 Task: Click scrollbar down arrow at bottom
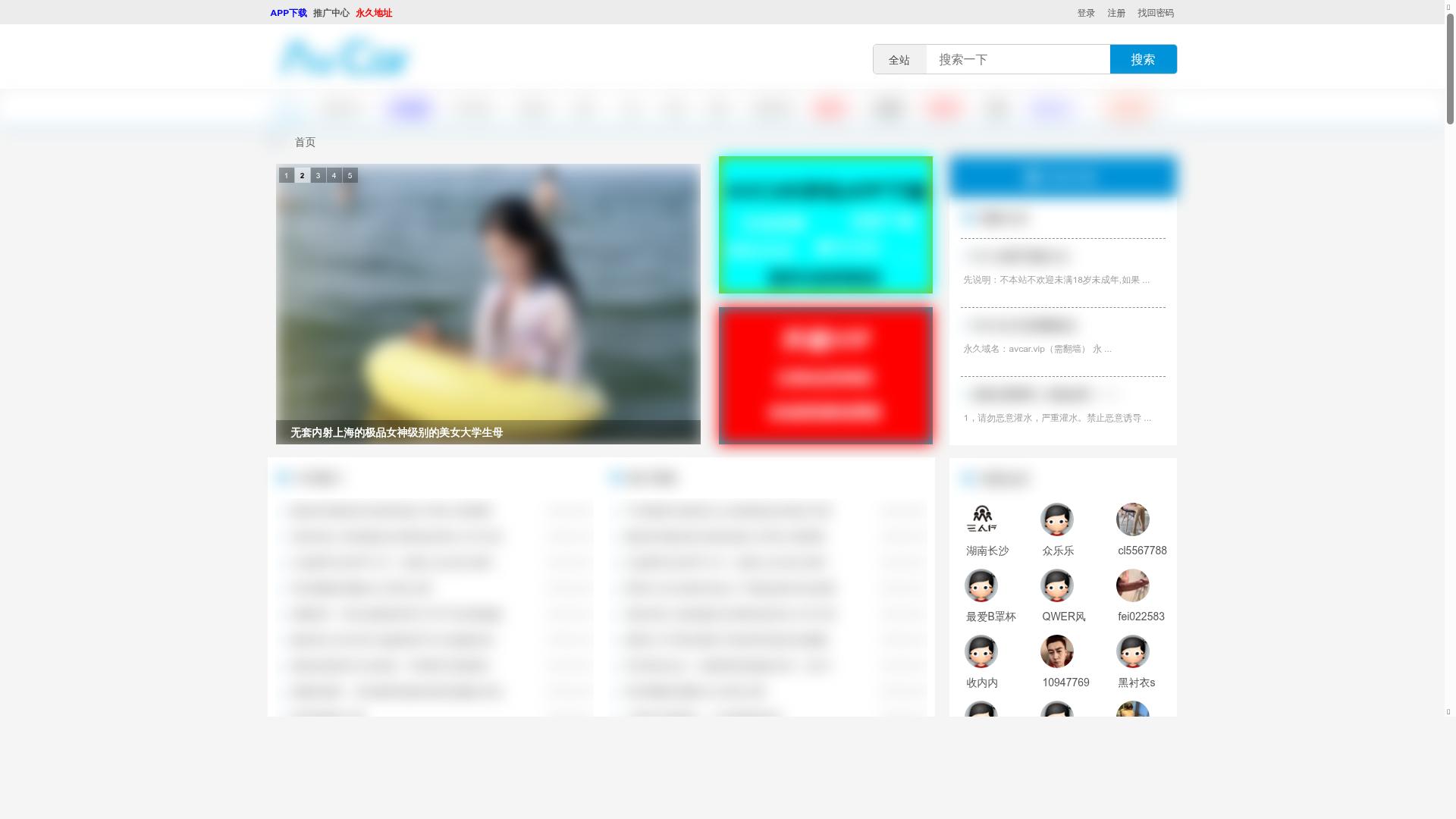1449,711
